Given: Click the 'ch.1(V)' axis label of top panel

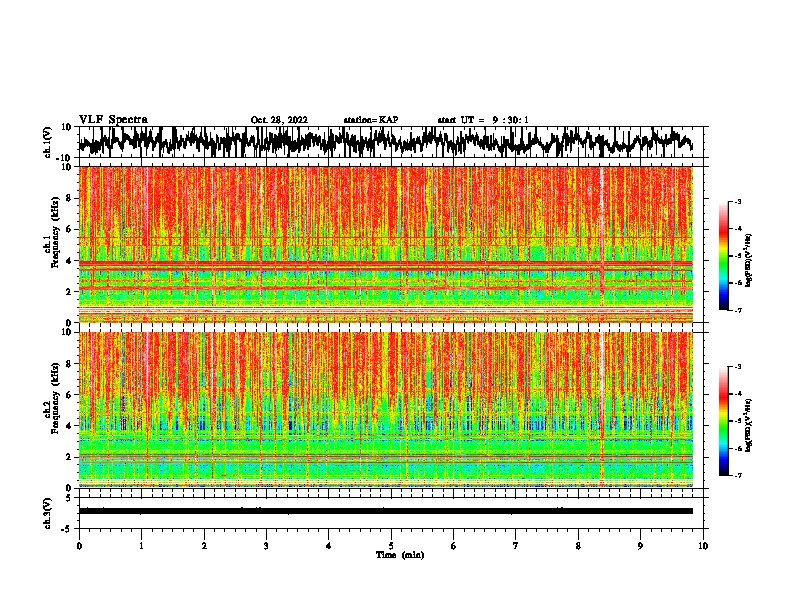Looking at the screenshot, I should point(48,142).
